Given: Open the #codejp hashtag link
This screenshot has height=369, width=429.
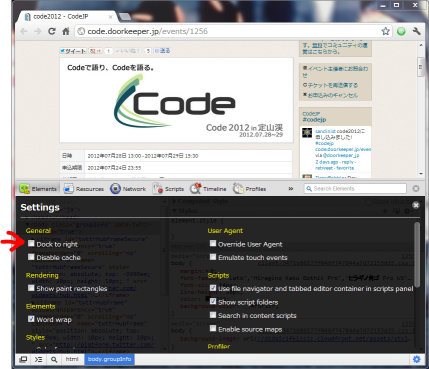Looking at the screenshot, I should 314,120.
